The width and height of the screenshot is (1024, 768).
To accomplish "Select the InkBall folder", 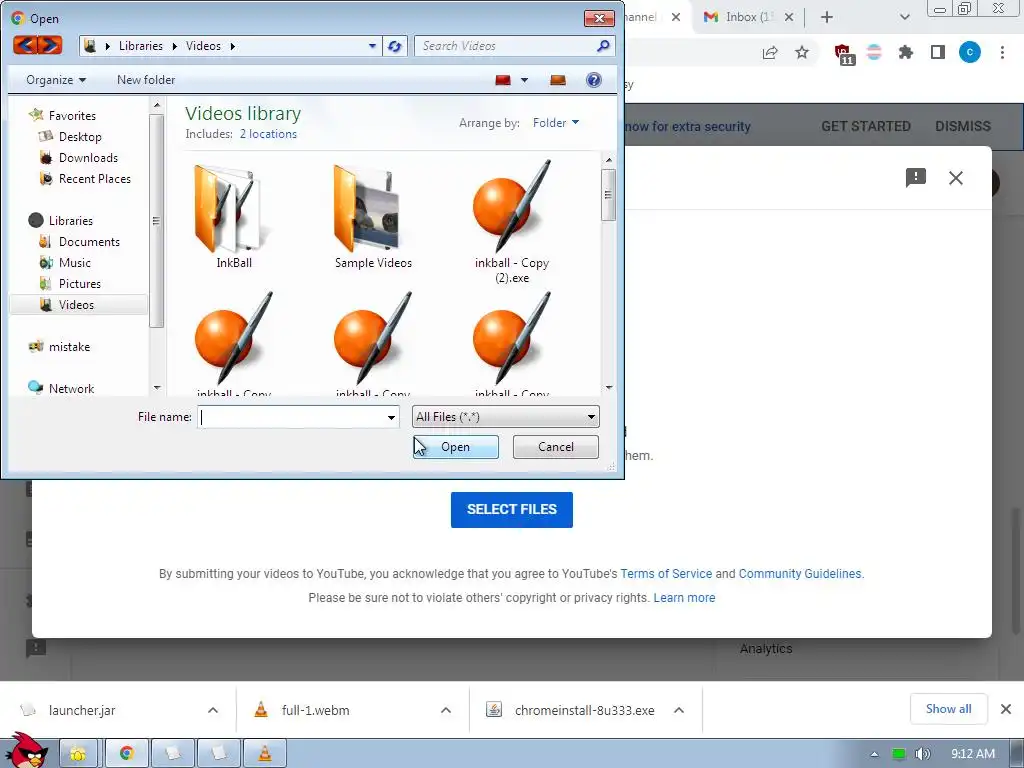I will (x=234, y=217).
